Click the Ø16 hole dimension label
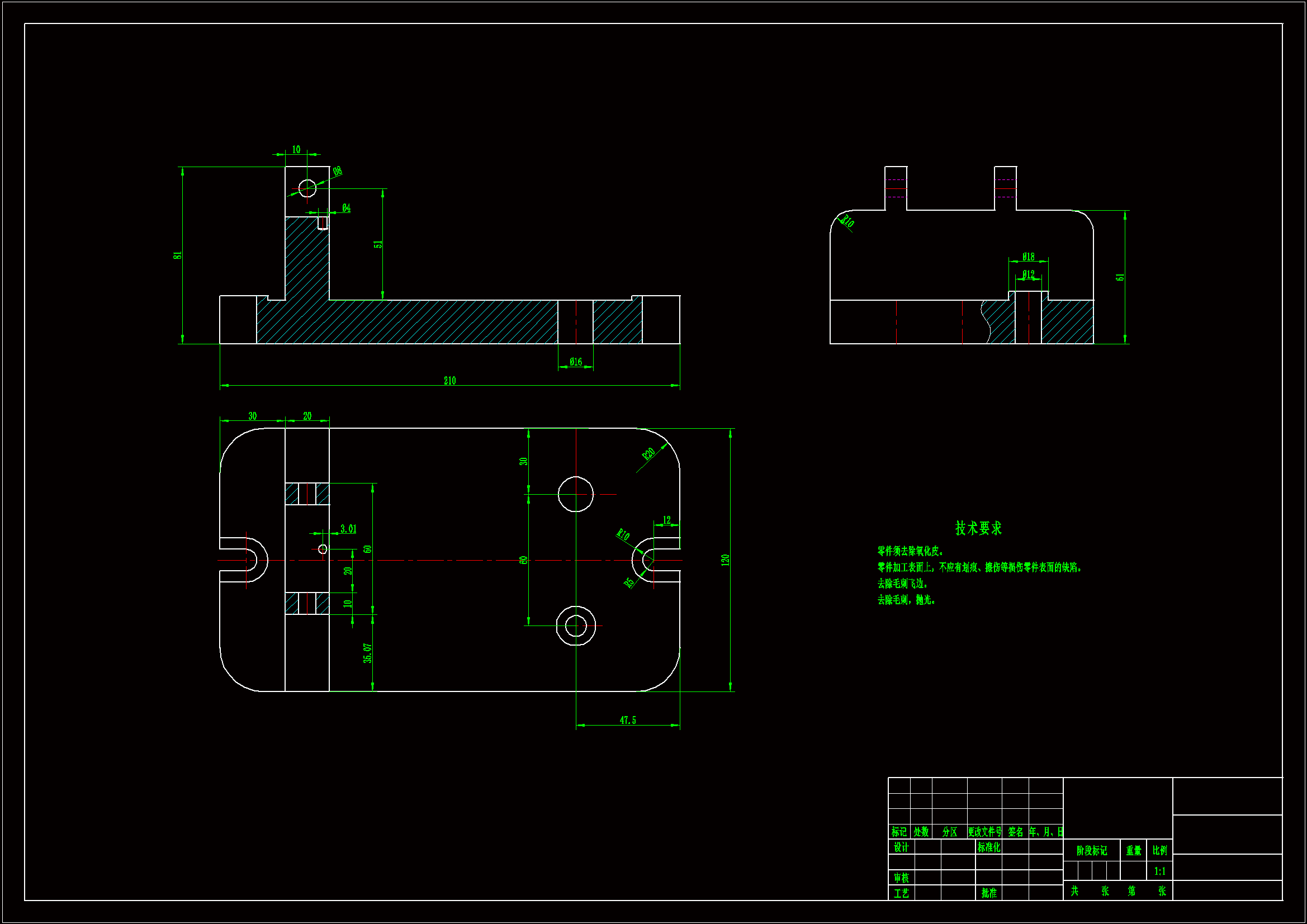Screen dimensions: 1307x924 [x=575, y=362]
